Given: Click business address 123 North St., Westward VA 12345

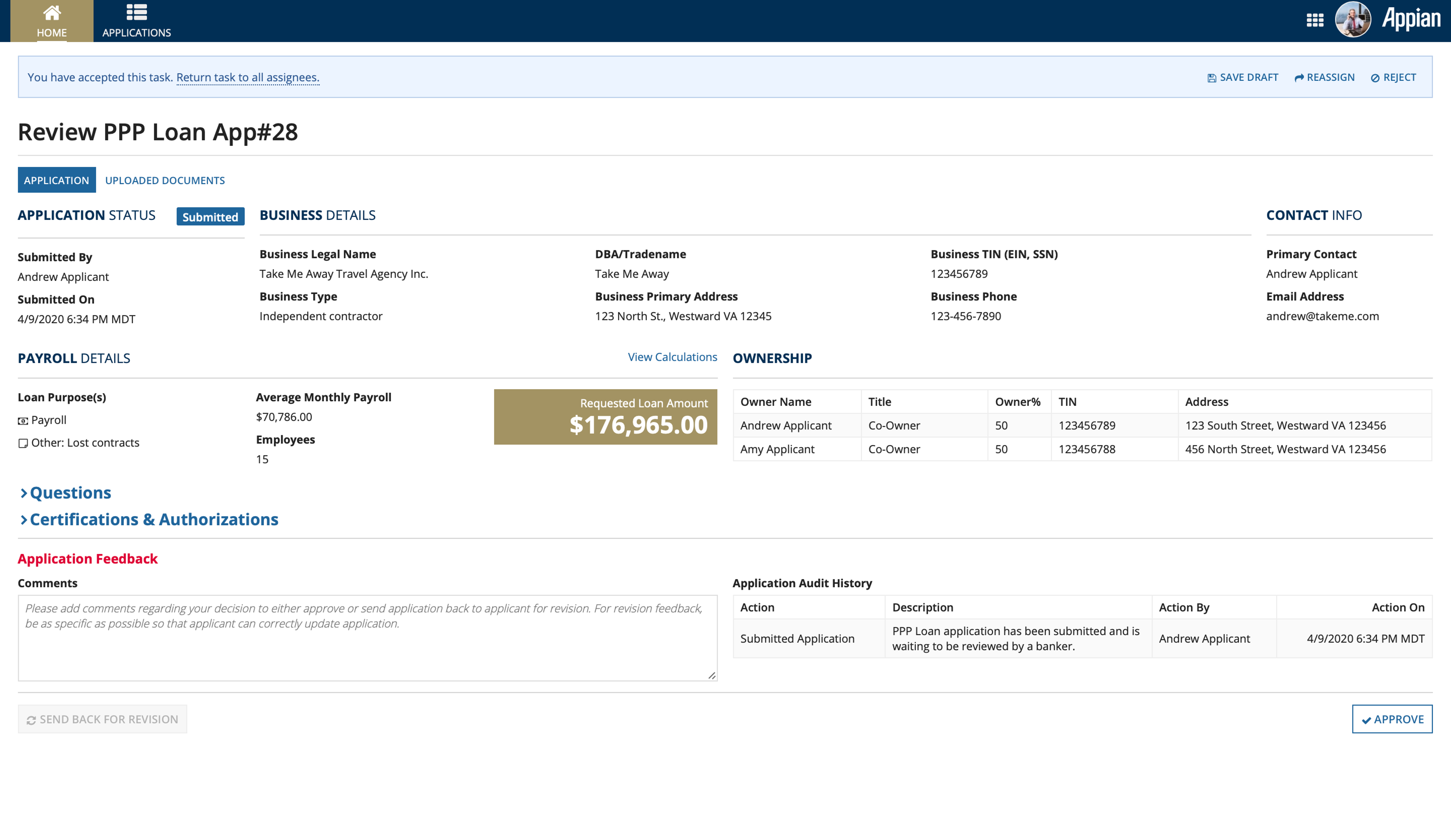Looking at the screenshot, I should click(683, 316).
